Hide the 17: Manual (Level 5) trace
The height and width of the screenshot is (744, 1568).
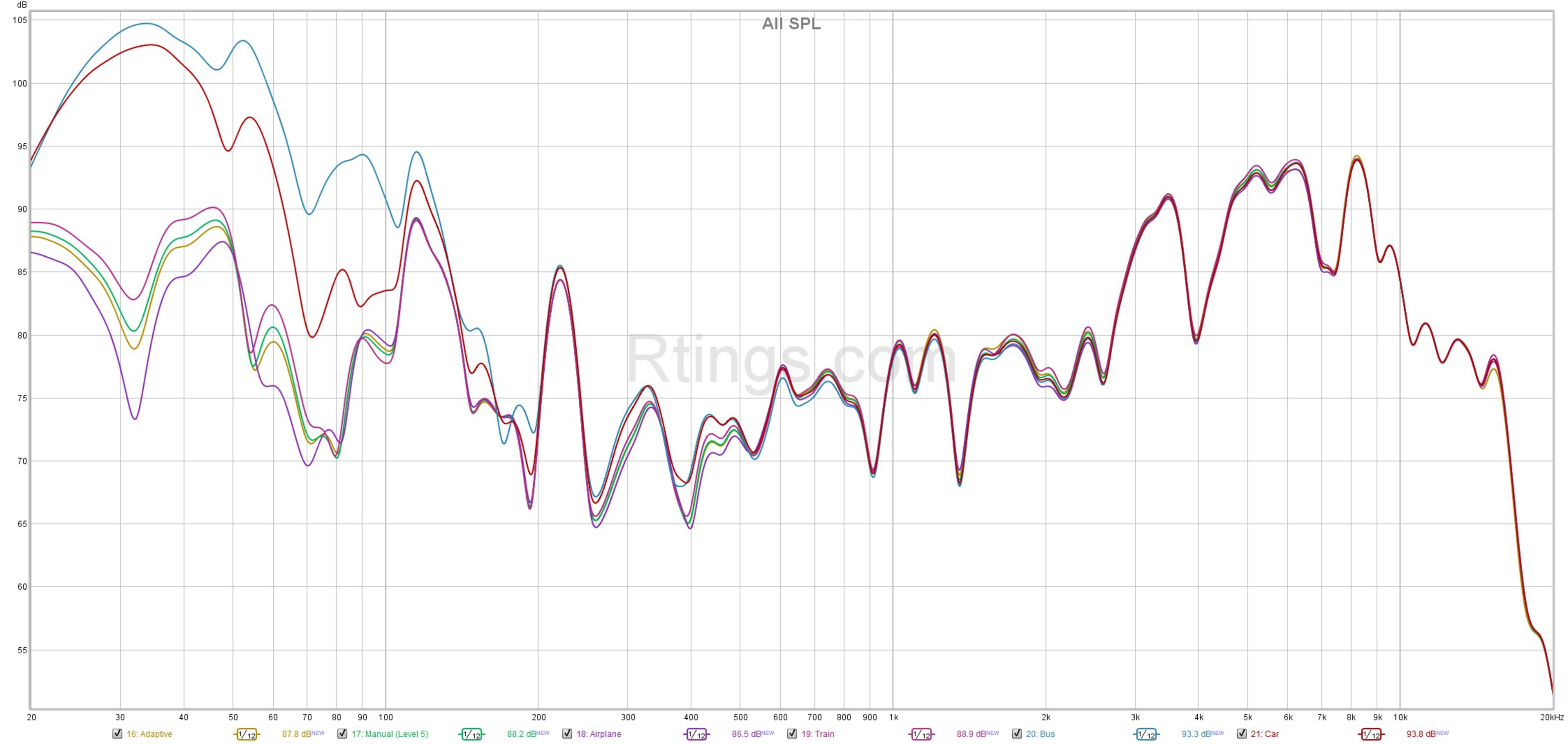pos(342,734)
